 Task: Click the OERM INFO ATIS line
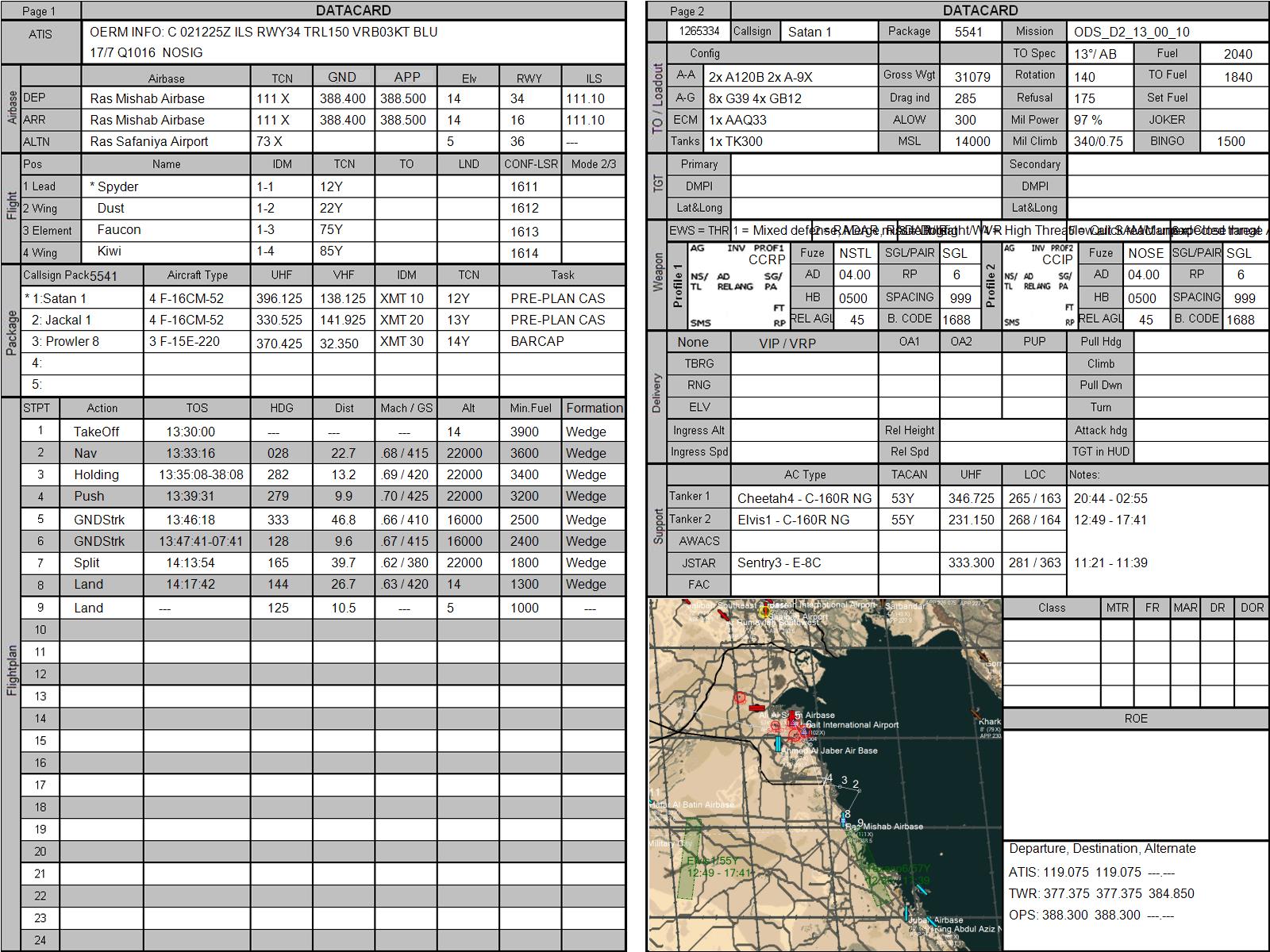coord(264,32)
